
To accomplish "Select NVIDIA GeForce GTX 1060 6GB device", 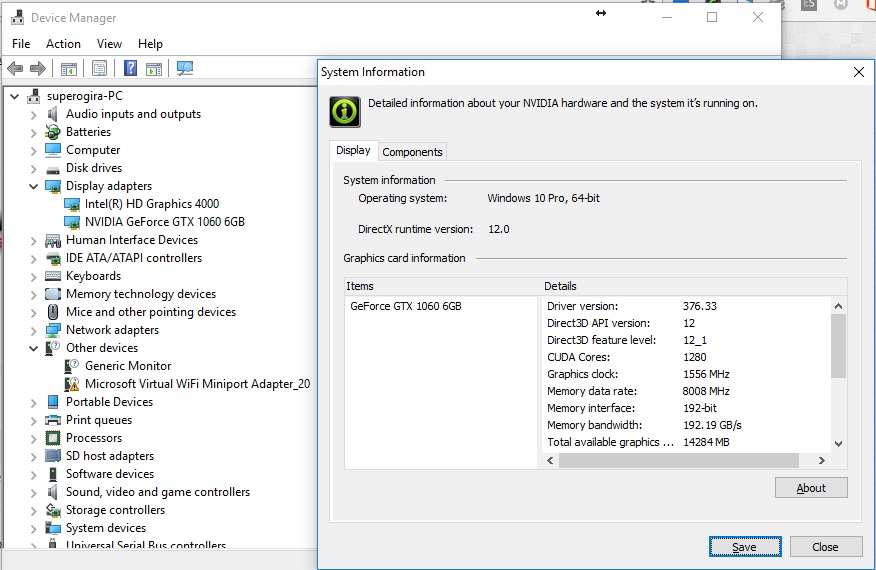I will [x=165, y=222].
